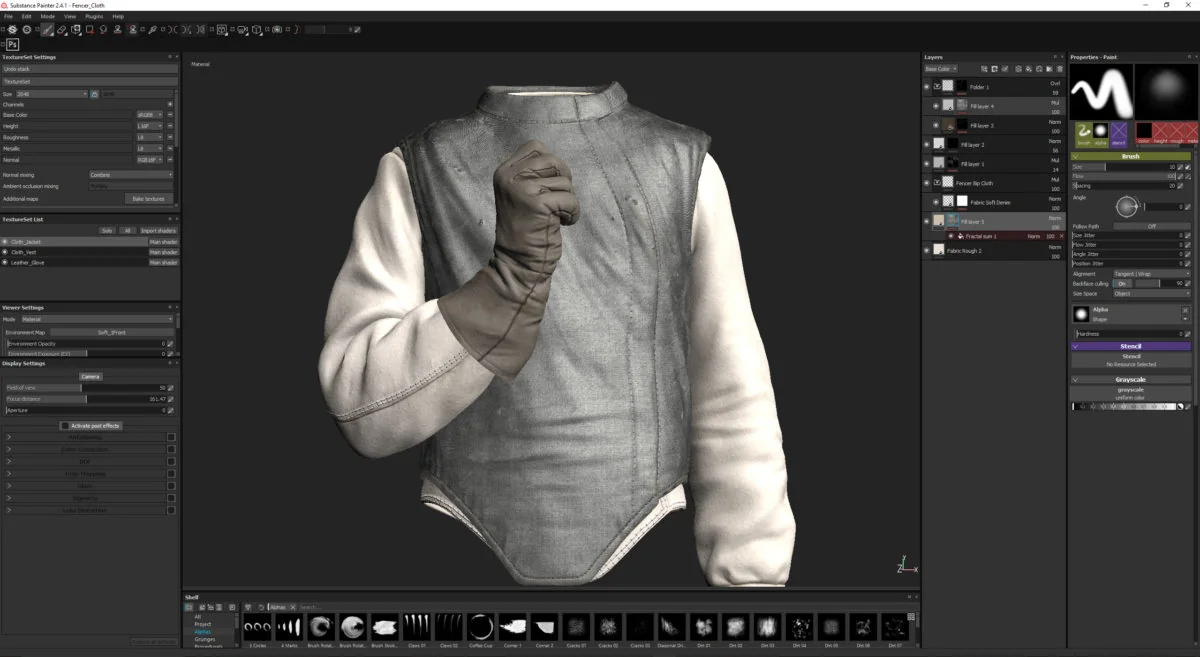Click the Activate post effects button
Screen dimensions: 1200x657
click(x=90, y=425)
